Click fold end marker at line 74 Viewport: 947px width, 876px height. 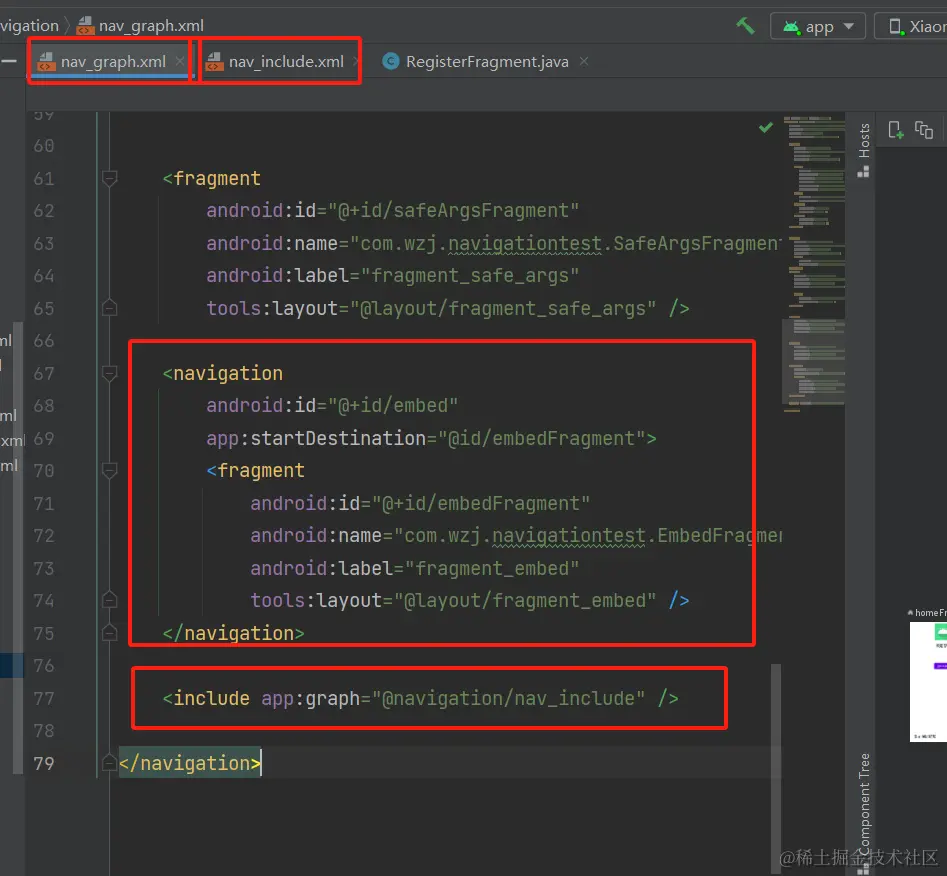(x=109, y=600)
